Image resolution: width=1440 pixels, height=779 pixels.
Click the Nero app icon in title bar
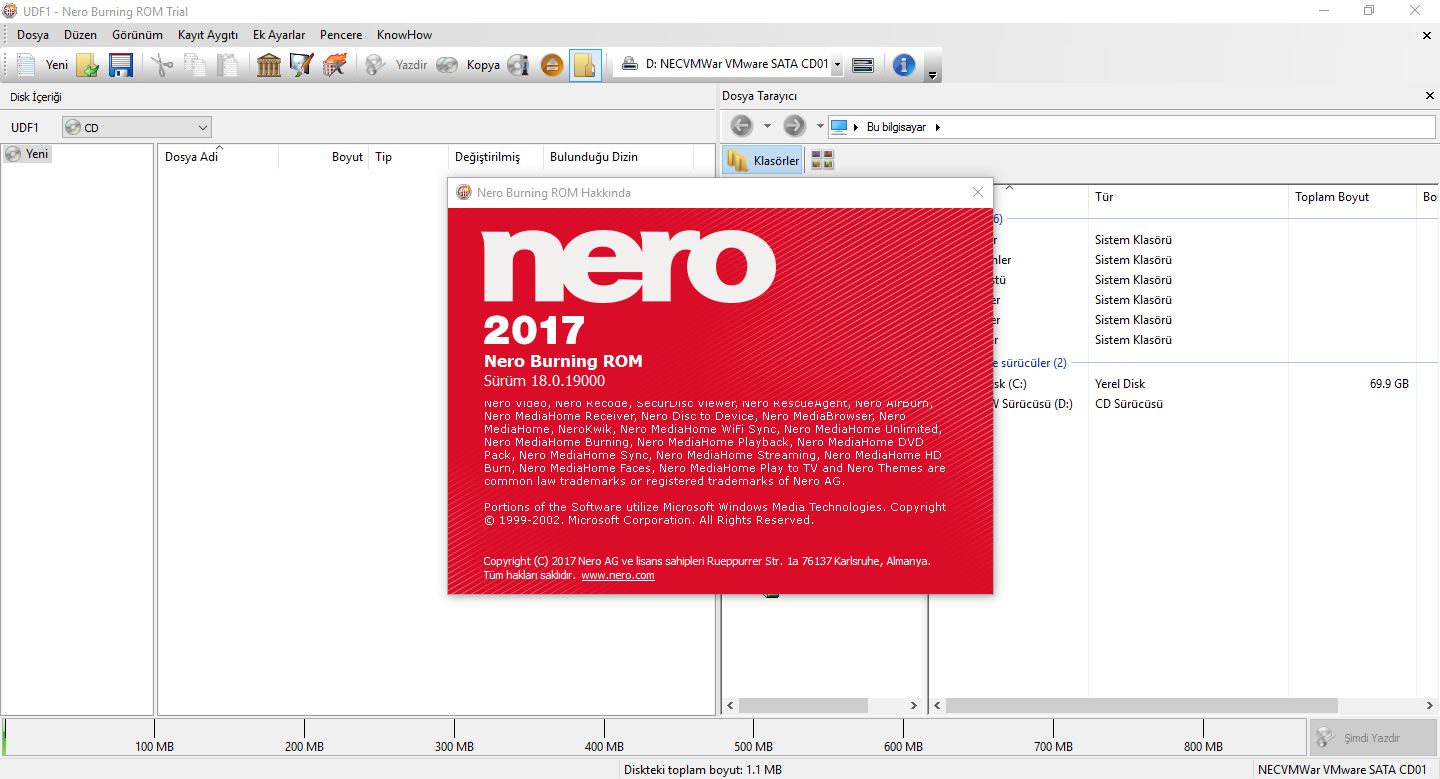click(10, 11)
